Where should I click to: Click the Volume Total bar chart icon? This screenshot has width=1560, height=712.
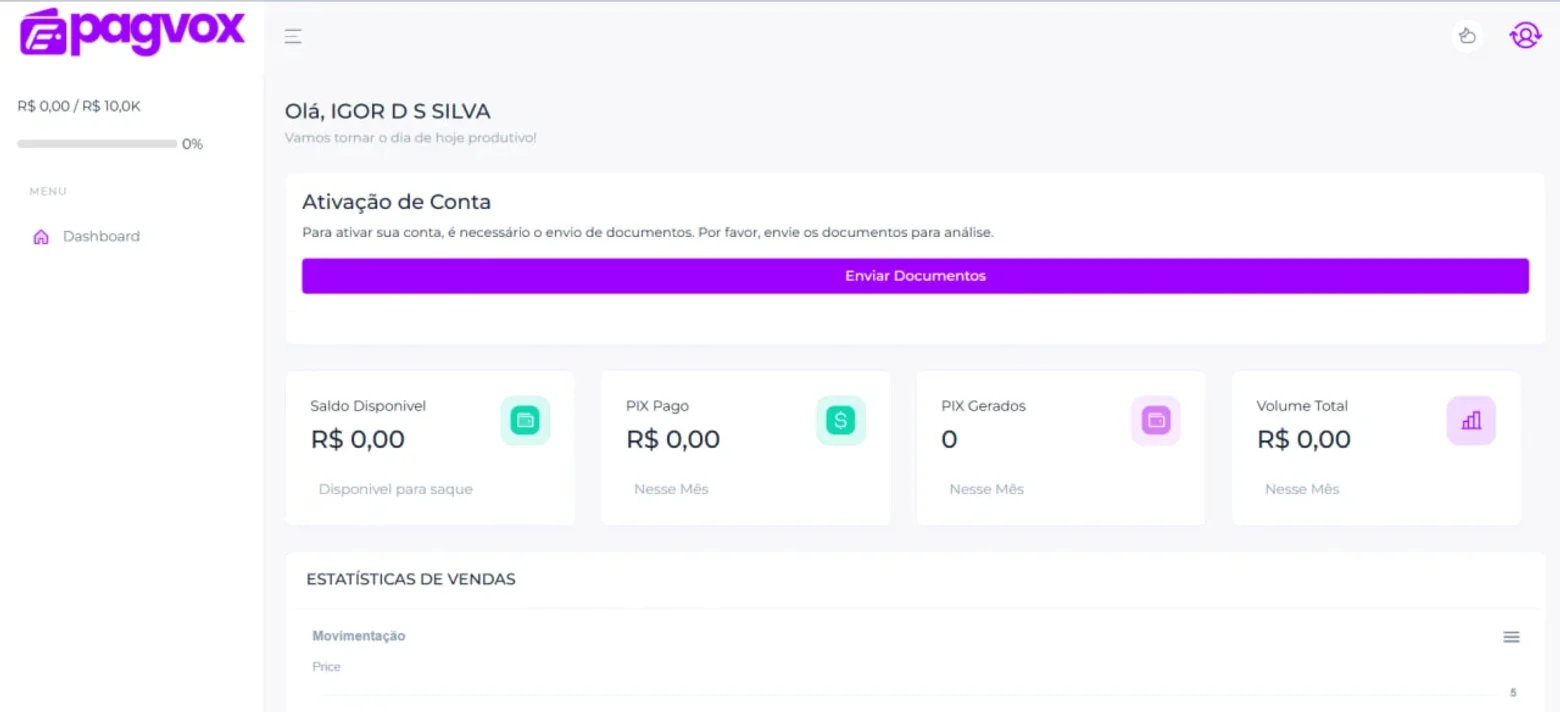click(x=1471, y=420)
